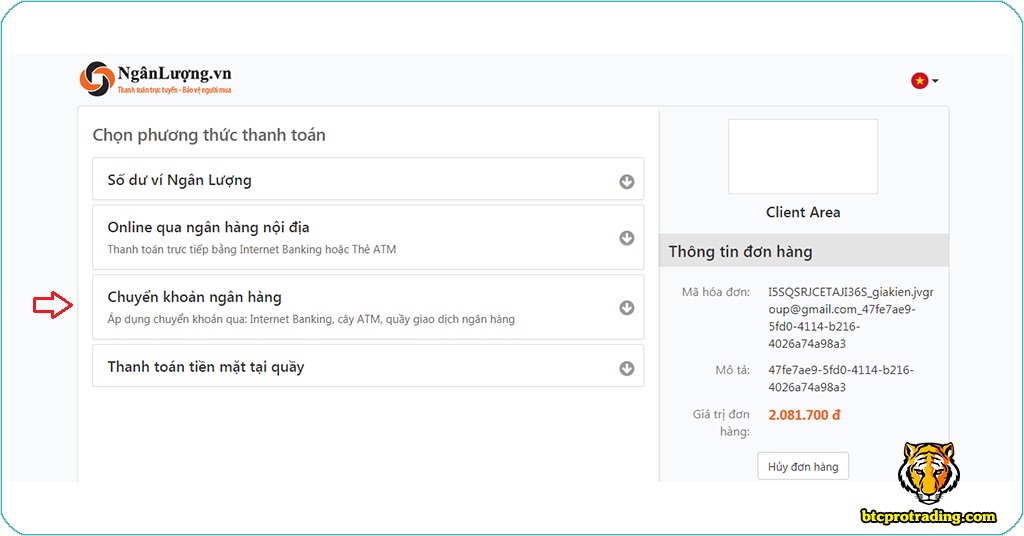
Task: Click the blank Client Area merchant image
Action: (802, 156)
